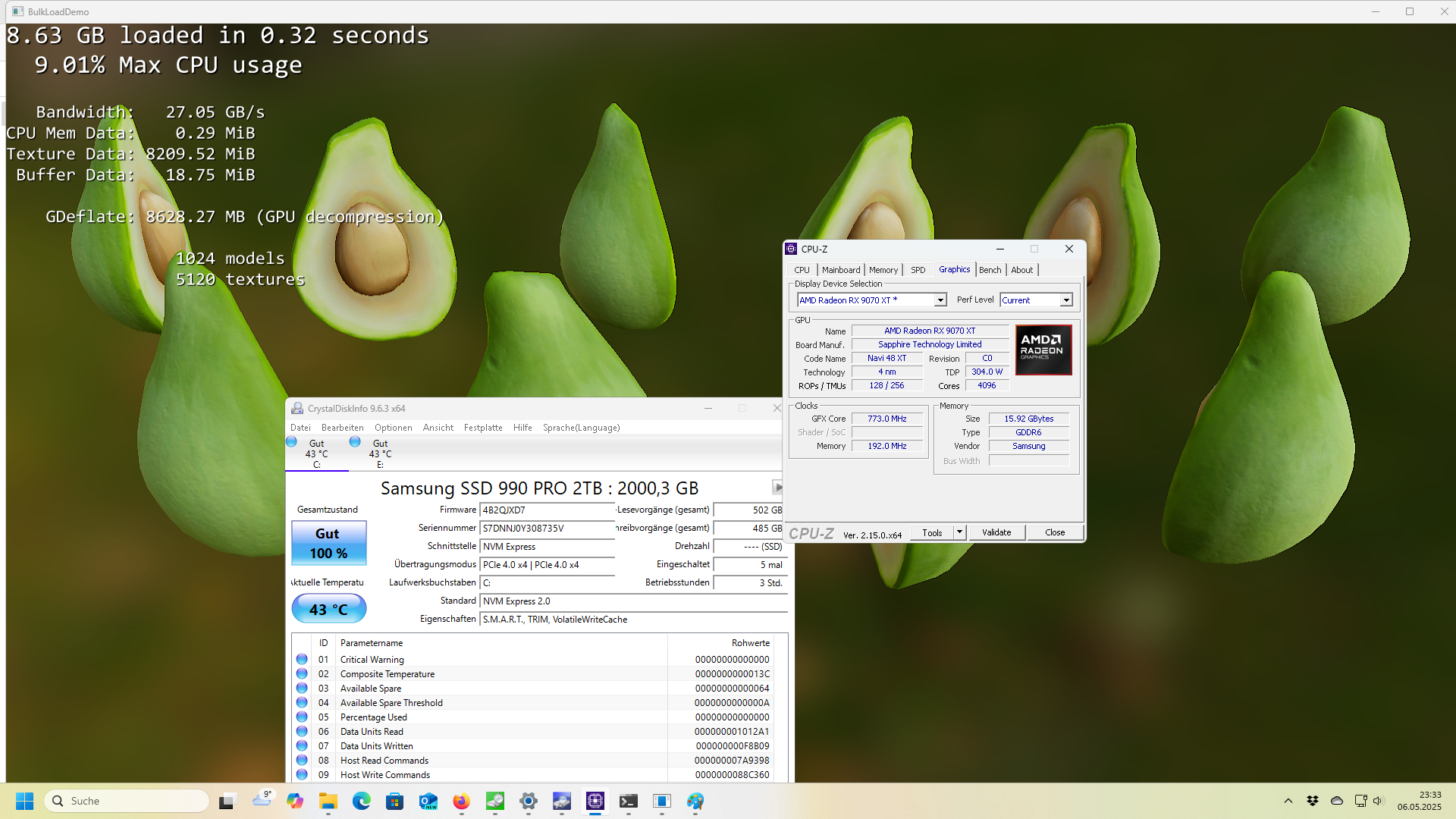Open the Display Device Selection dropdown
Image resolution: width=1456 pixels, height=819 pixels.
coord(940,300)
